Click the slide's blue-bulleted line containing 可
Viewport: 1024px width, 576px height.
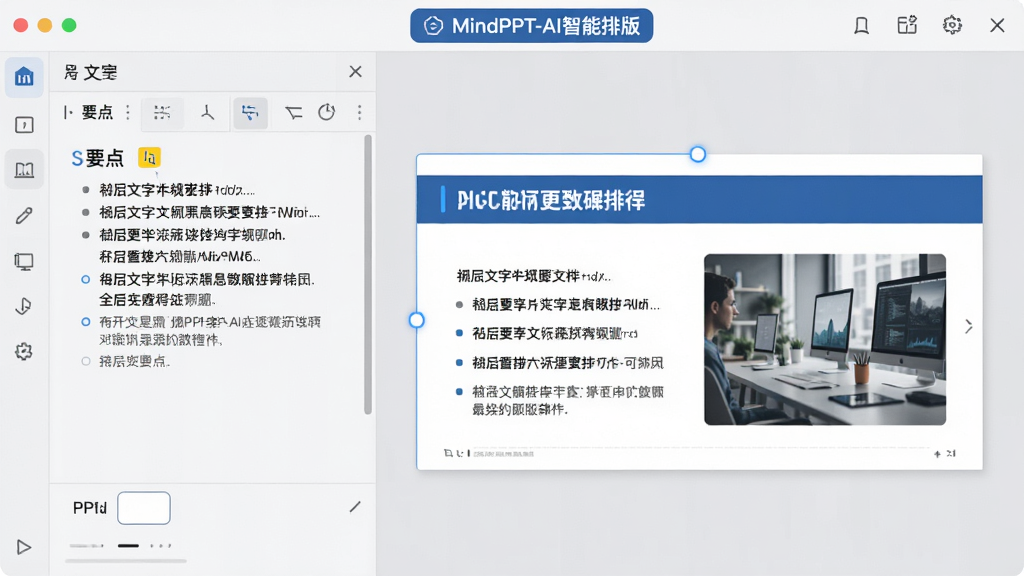pyautogui.click(x=568, y=362)
